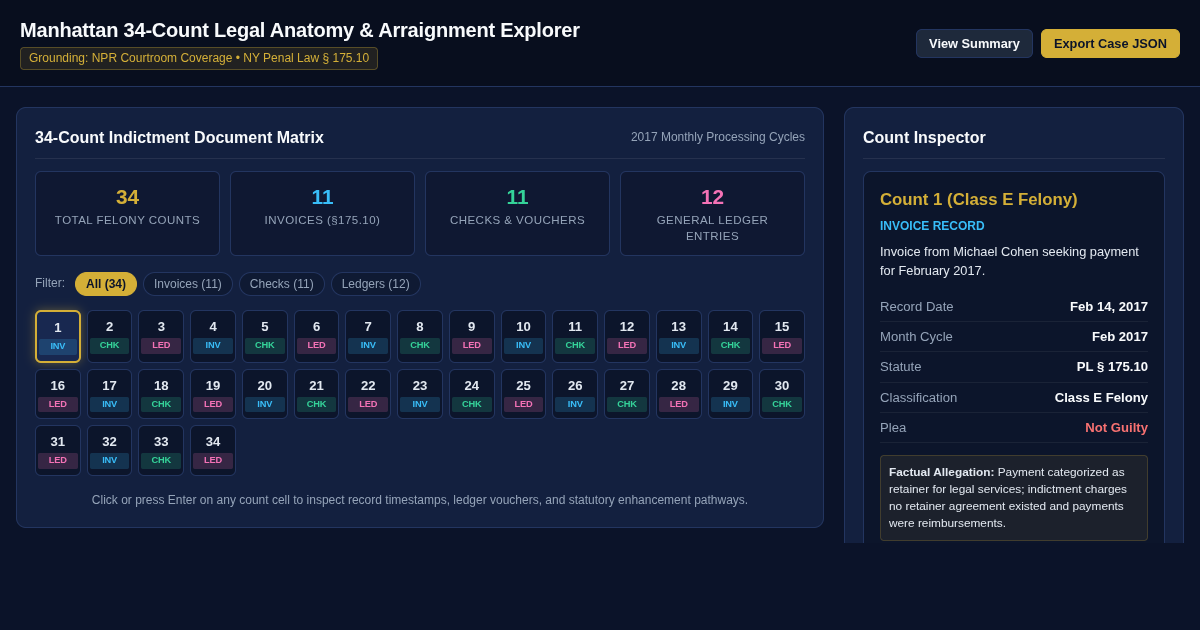
Task: Open count 2 check cell
Action: [109, 336]
